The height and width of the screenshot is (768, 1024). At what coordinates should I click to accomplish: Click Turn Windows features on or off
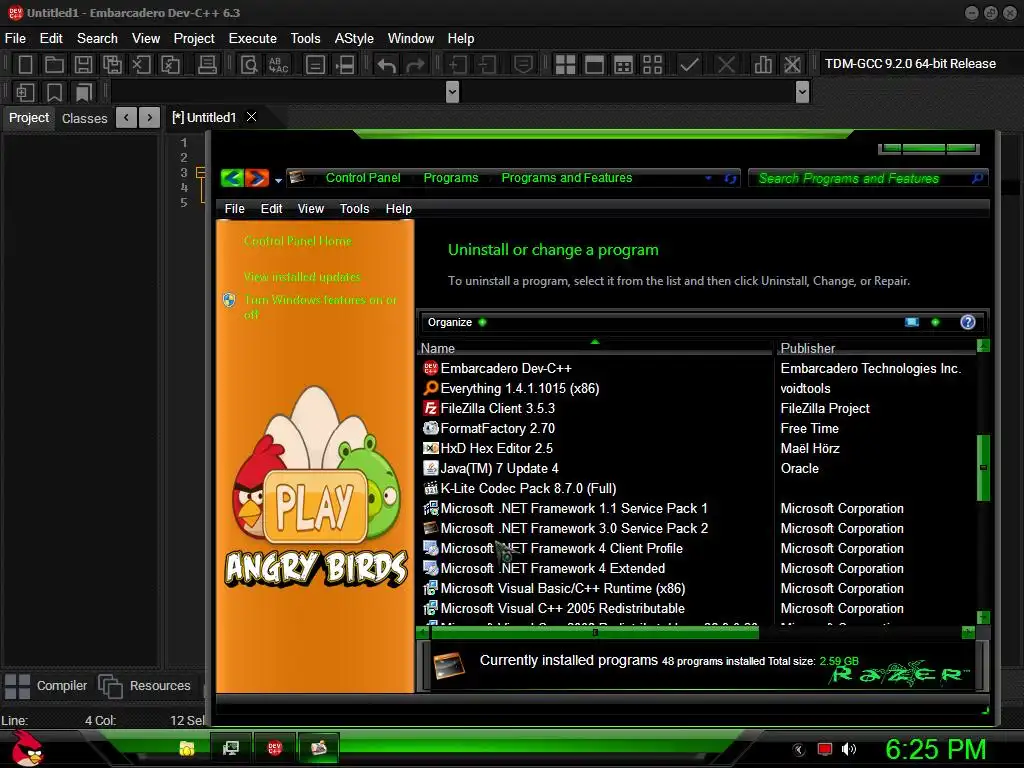click(x=320, y=307)
